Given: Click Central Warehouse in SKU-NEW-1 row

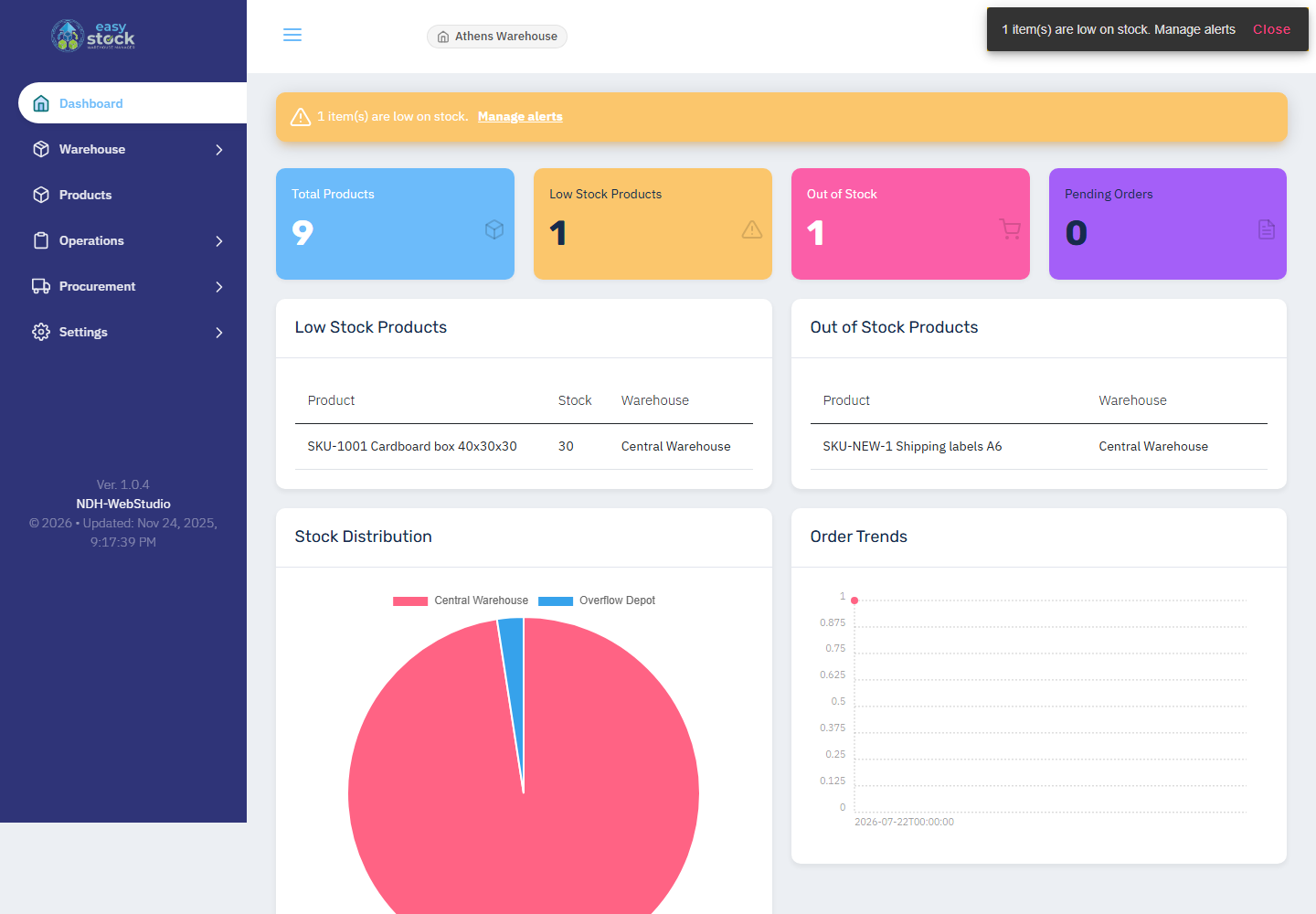Looking at the screenshot, I should click(x=1153, y=446).
